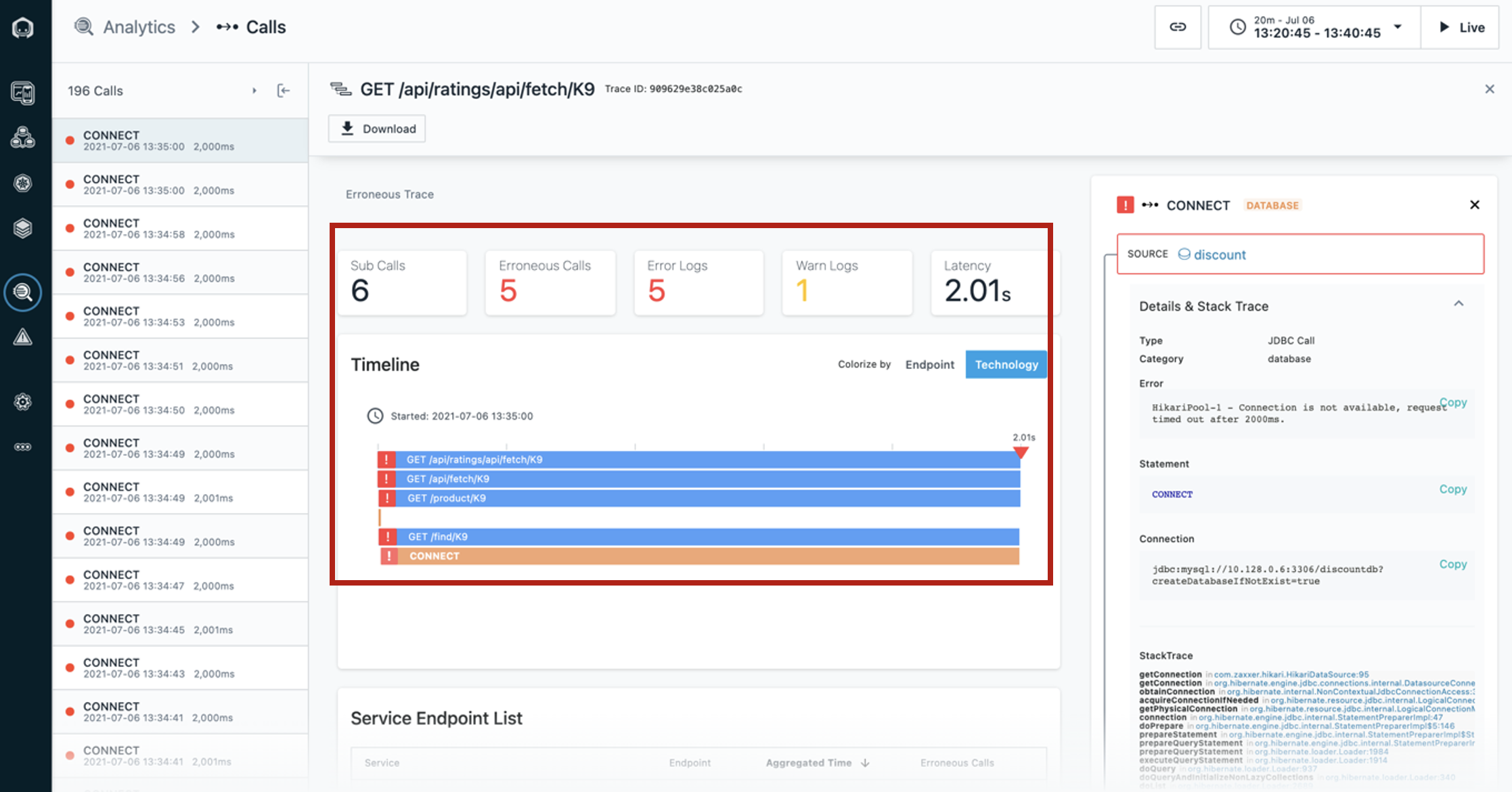The height and width of the screenshot is (792, 1512).
Task: Open the Kubernetes wheel icon in sidebar
Action: [x=23, y=183]
